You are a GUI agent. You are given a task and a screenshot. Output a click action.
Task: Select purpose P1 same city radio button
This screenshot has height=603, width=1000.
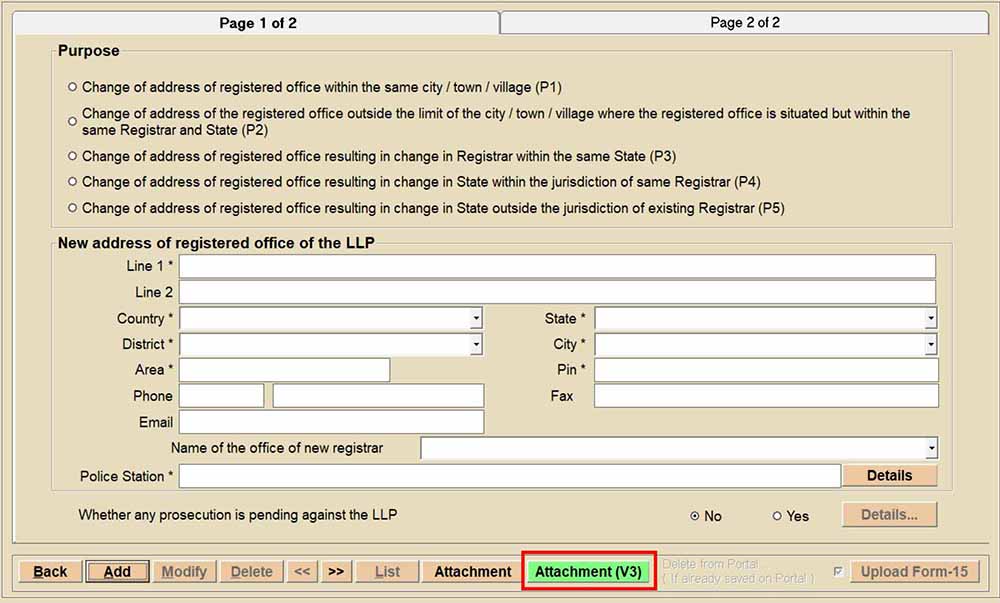pos(72,88)
